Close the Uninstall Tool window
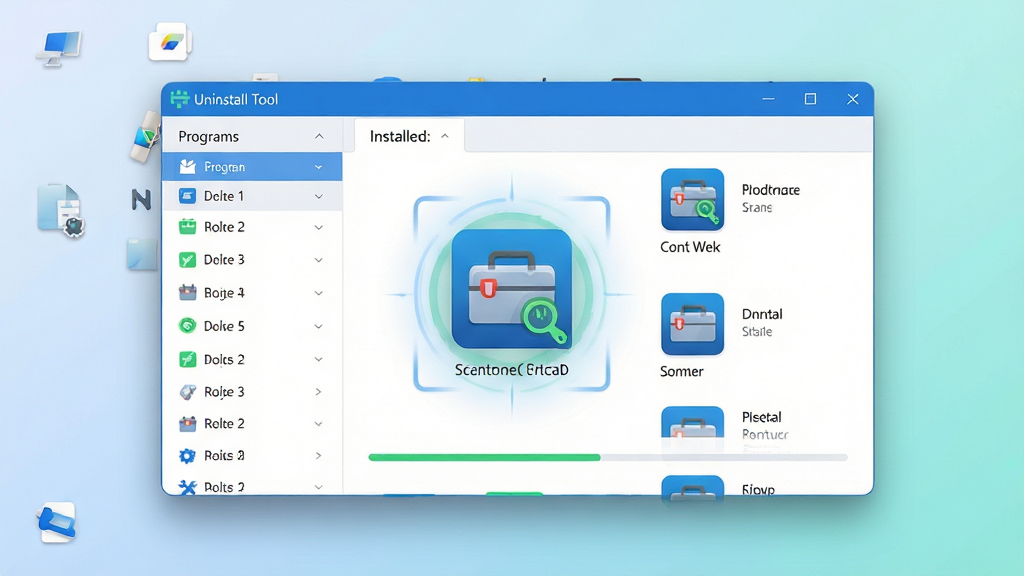Screen dimensions: 1024x576 852,99
